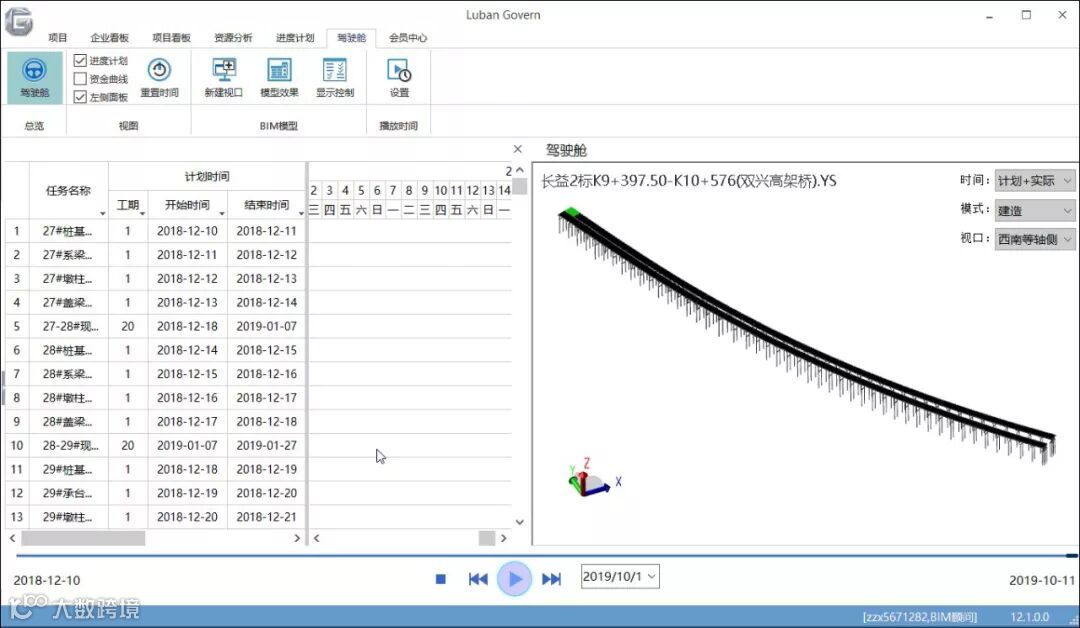Switch to the 企业看板 tab
This screenshot has height=628, width=1080.
(110, 38)
